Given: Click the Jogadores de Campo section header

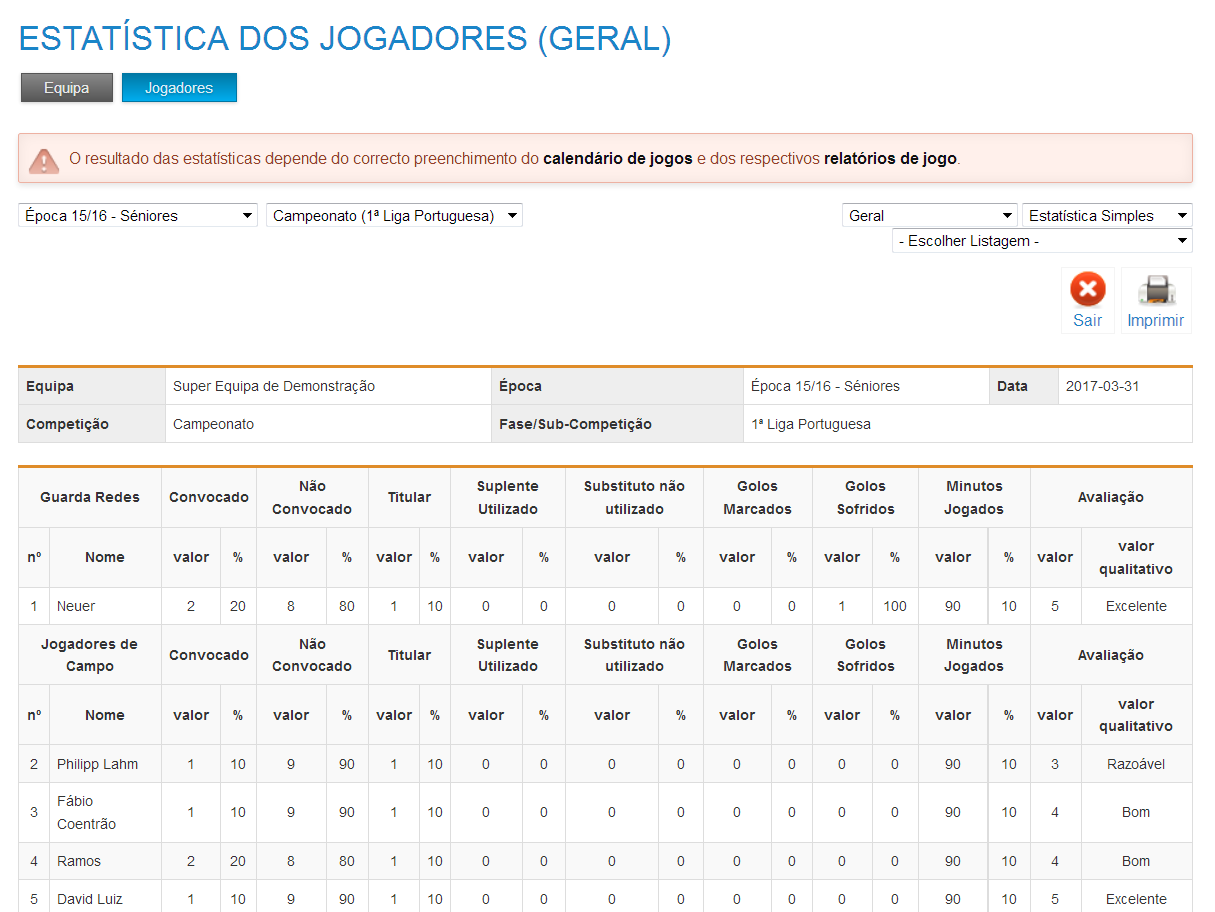Looking at the screenshot, I should (90, 655).
